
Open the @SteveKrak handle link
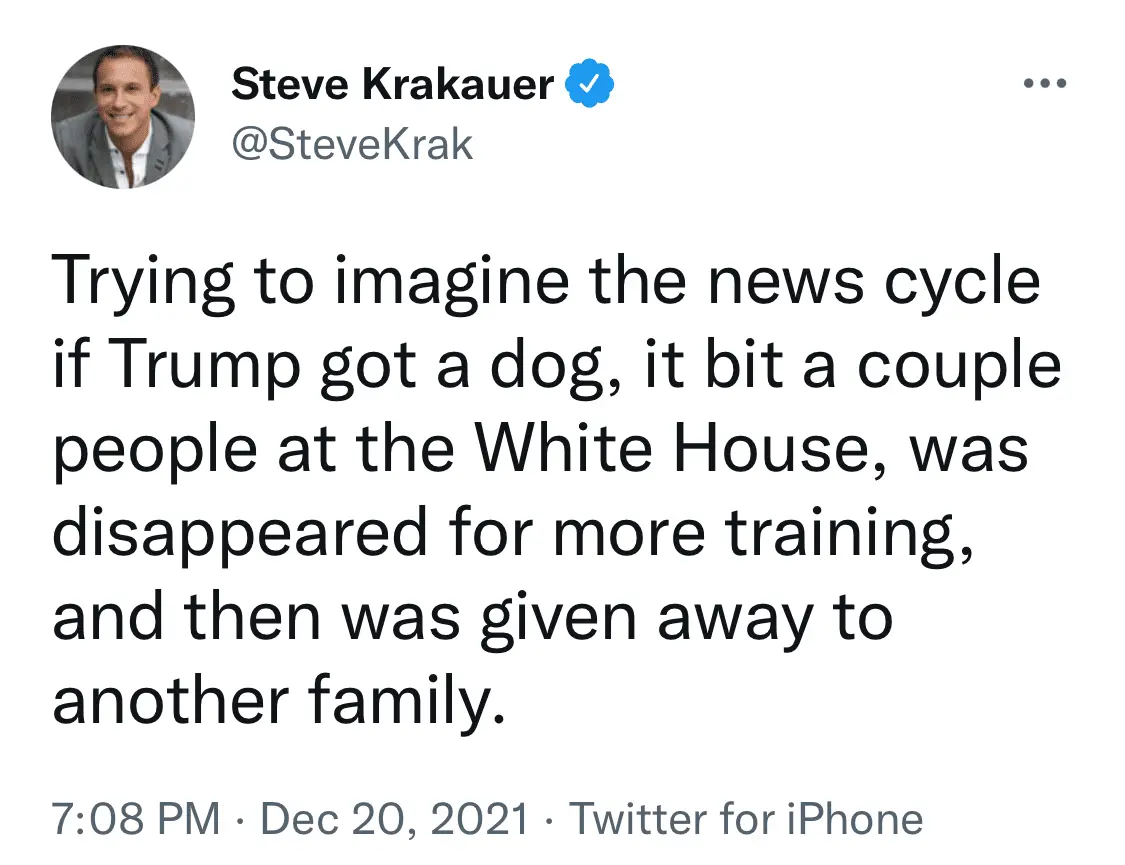pos(352,145)
